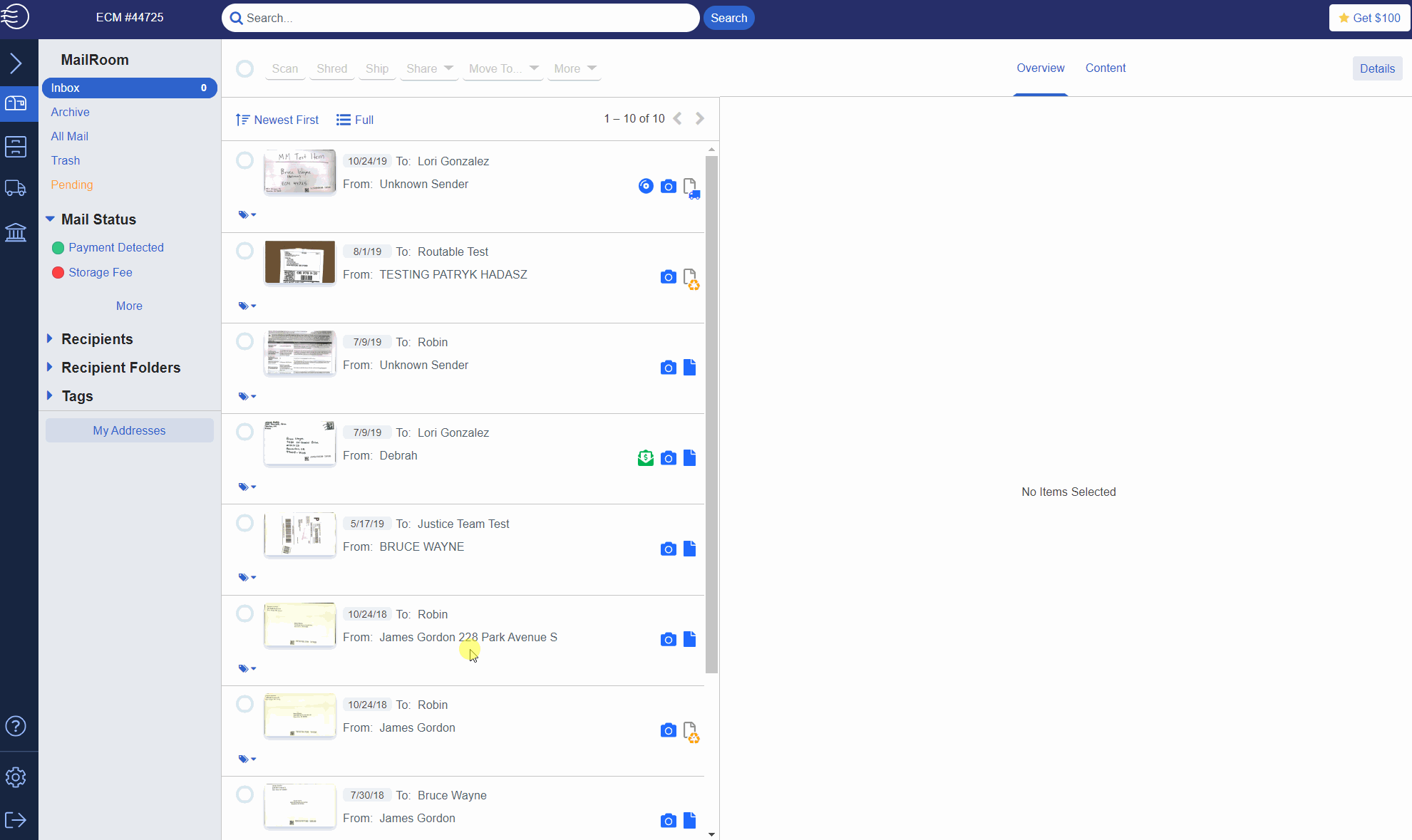The width and height of the screenshot is (1412, 840).
Task: Switch to the Content tab
Action: click(x=1105, y=68)
